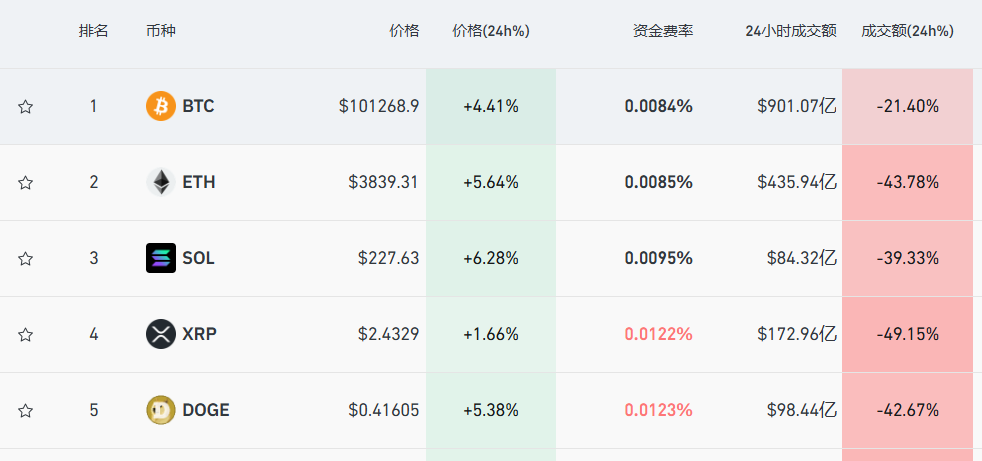Click the XRP coin logo icon
The height and width of the screenshot is (461, 982).
tap(160, 334)
